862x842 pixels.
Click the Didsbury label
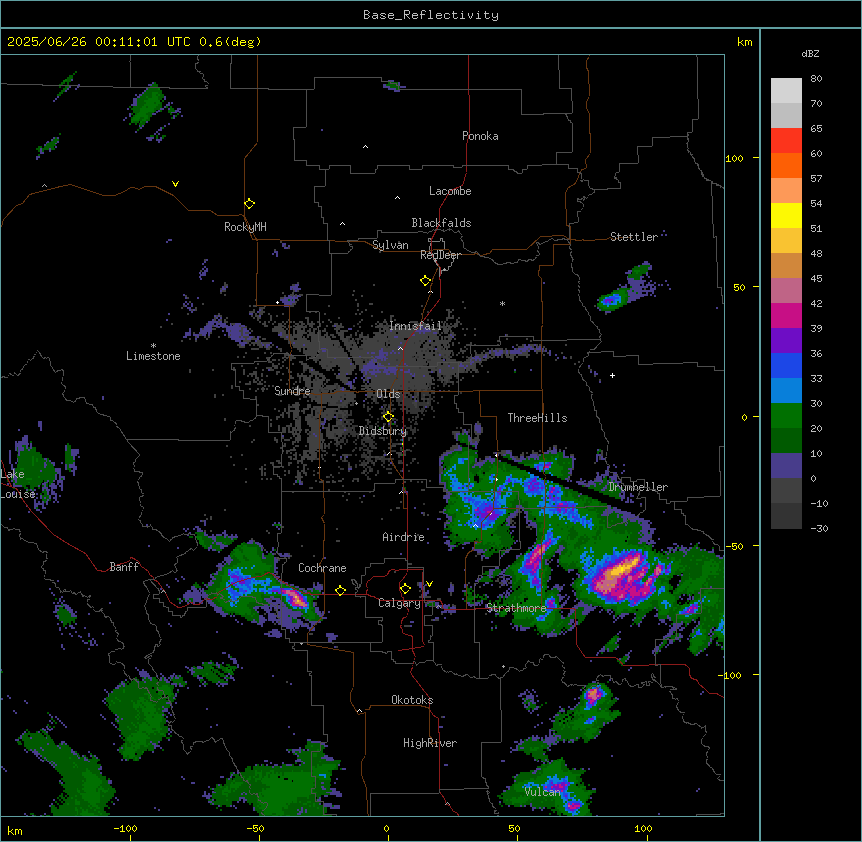(383, 431)
